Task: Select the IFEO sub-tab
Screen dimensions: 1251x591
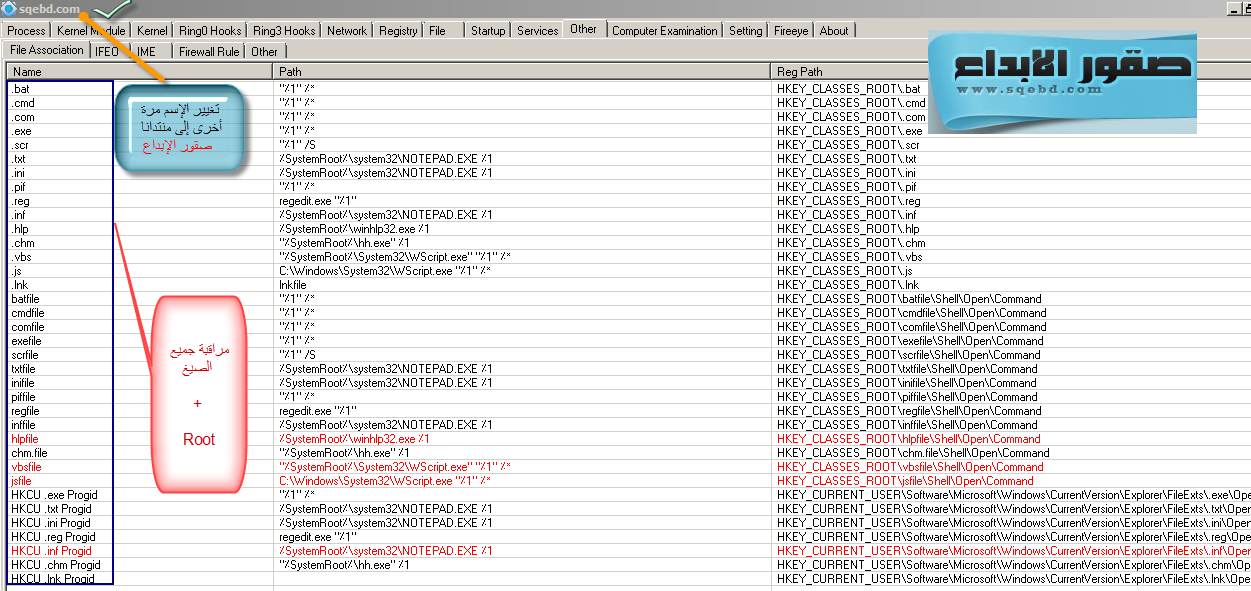Action: pos(107,51)
